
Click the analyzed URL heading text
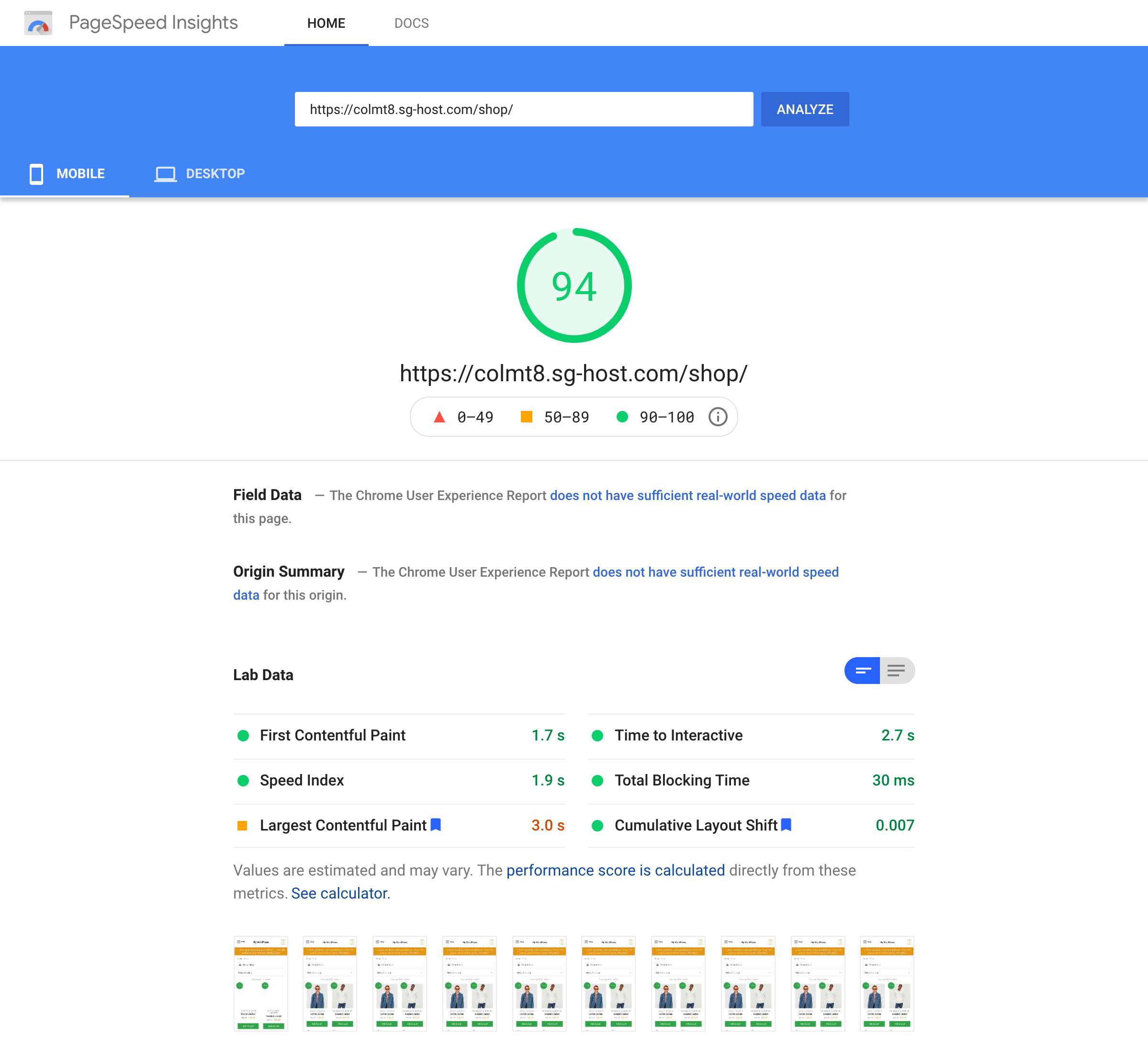click(574, 374)
